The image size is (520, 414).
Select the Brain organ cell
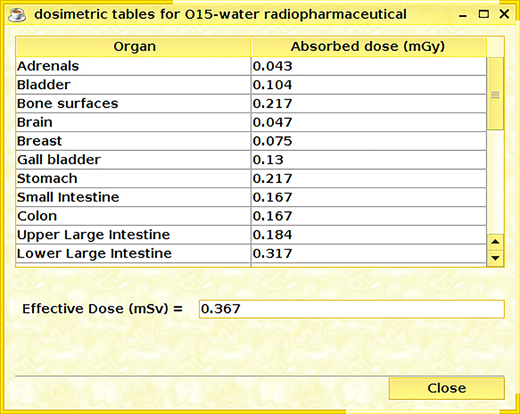[x=133, y=122]
